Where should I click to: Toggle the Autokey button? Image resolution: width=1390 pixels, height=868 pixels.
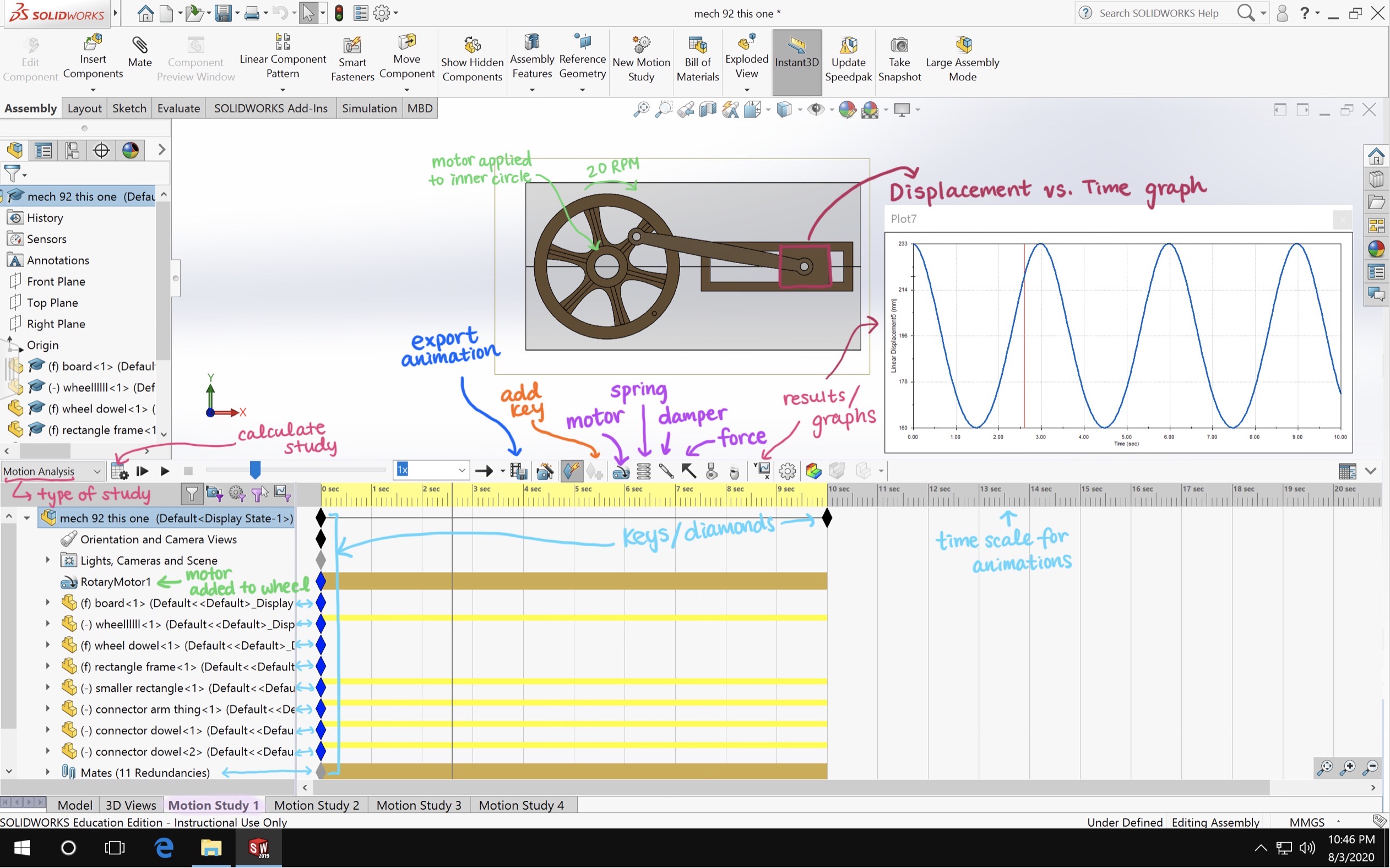pos(572,471)
